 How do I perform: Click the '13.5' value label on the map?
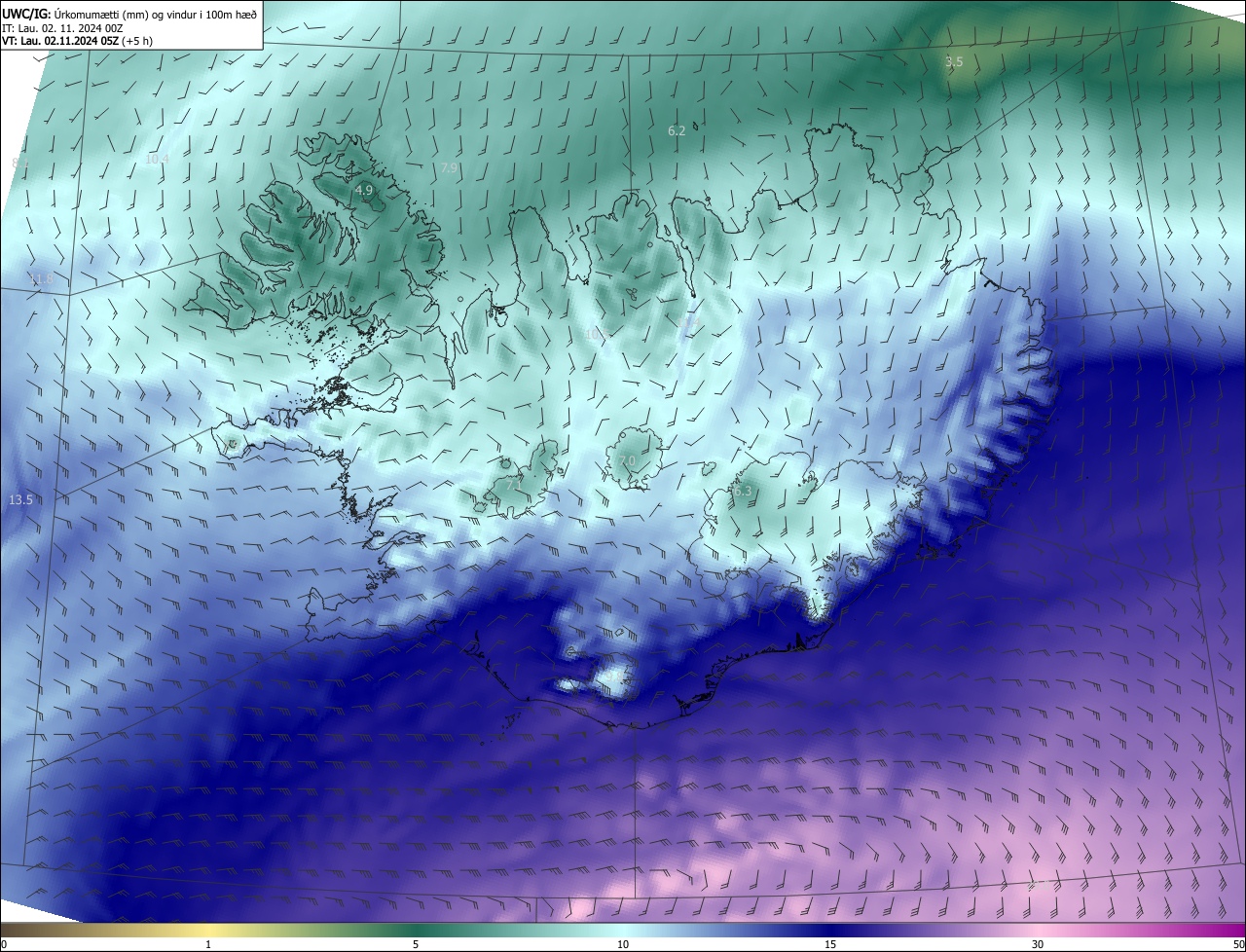[x=20, y=499]
